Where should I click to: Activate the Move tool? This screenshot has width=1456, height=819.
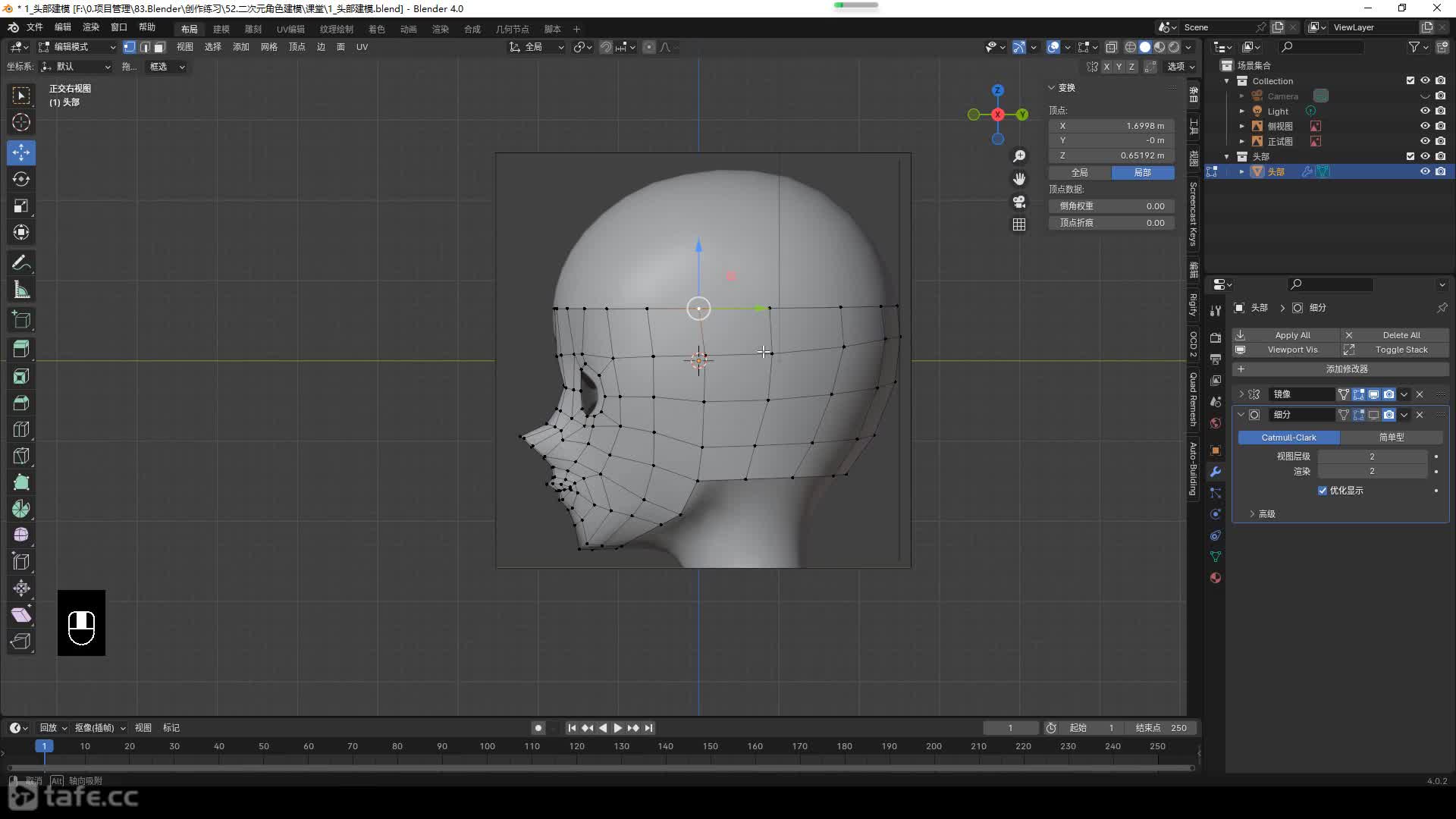pyautogui.click(x=21, y=152)
